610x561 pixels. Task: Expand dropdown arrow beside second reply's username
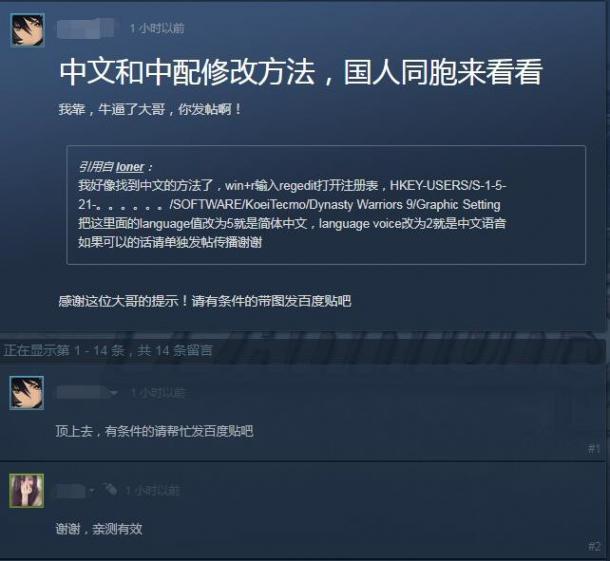click(92, 491)
